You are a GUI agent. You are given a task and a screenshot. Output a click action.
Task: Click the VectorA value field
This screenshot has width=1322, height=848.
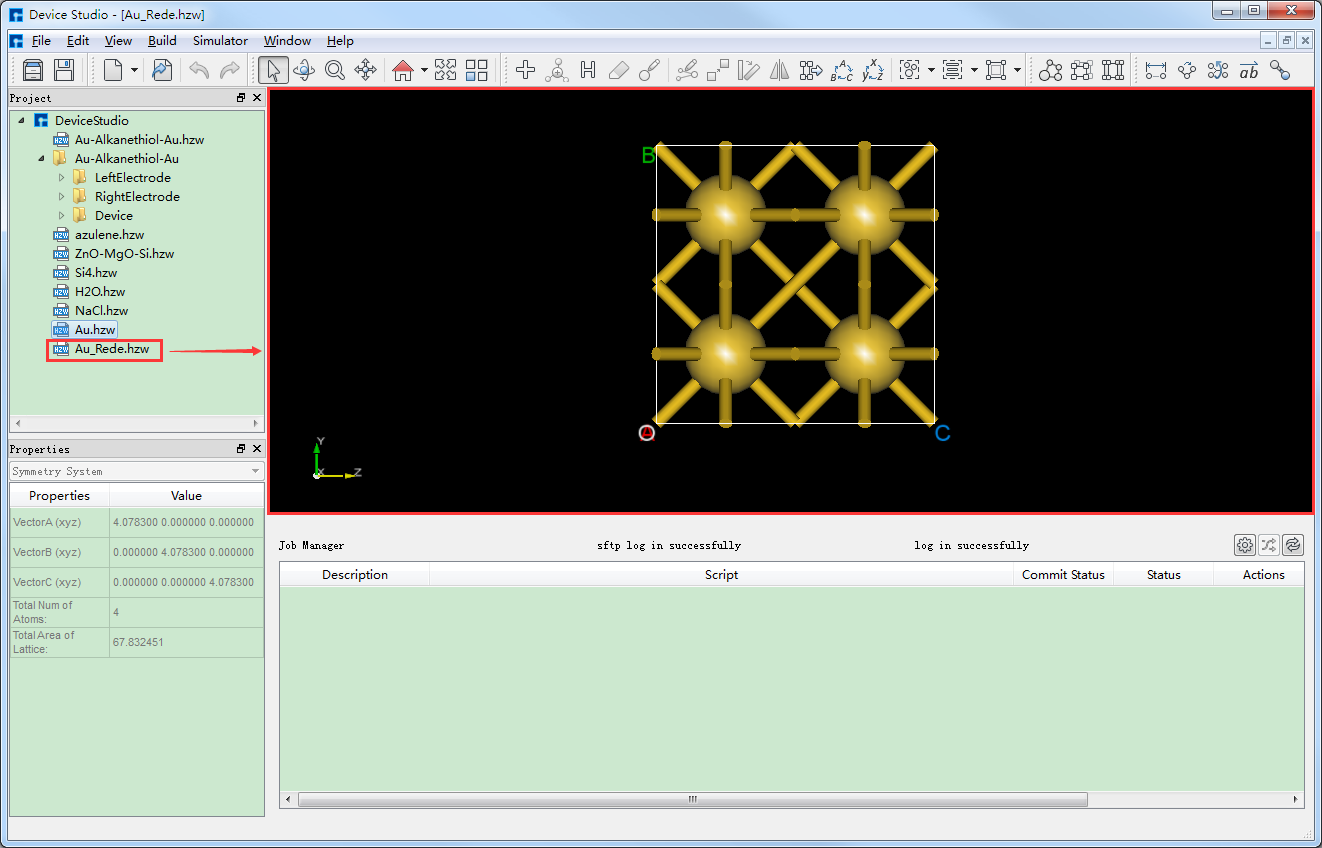pyautogui.click(x=186, y=519)
